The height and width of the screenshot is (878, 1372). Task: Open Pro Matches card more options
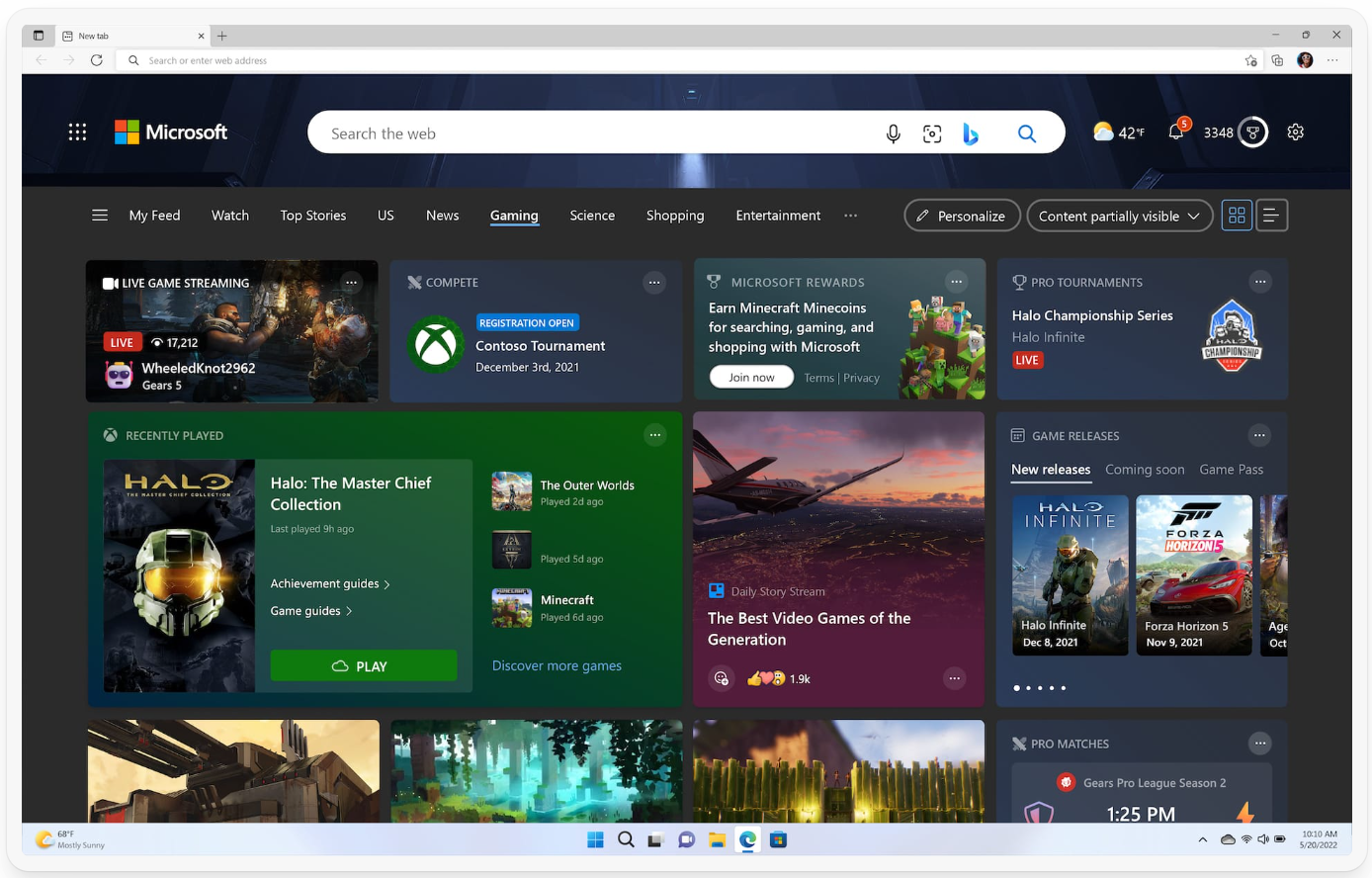tap(1259, 743)
